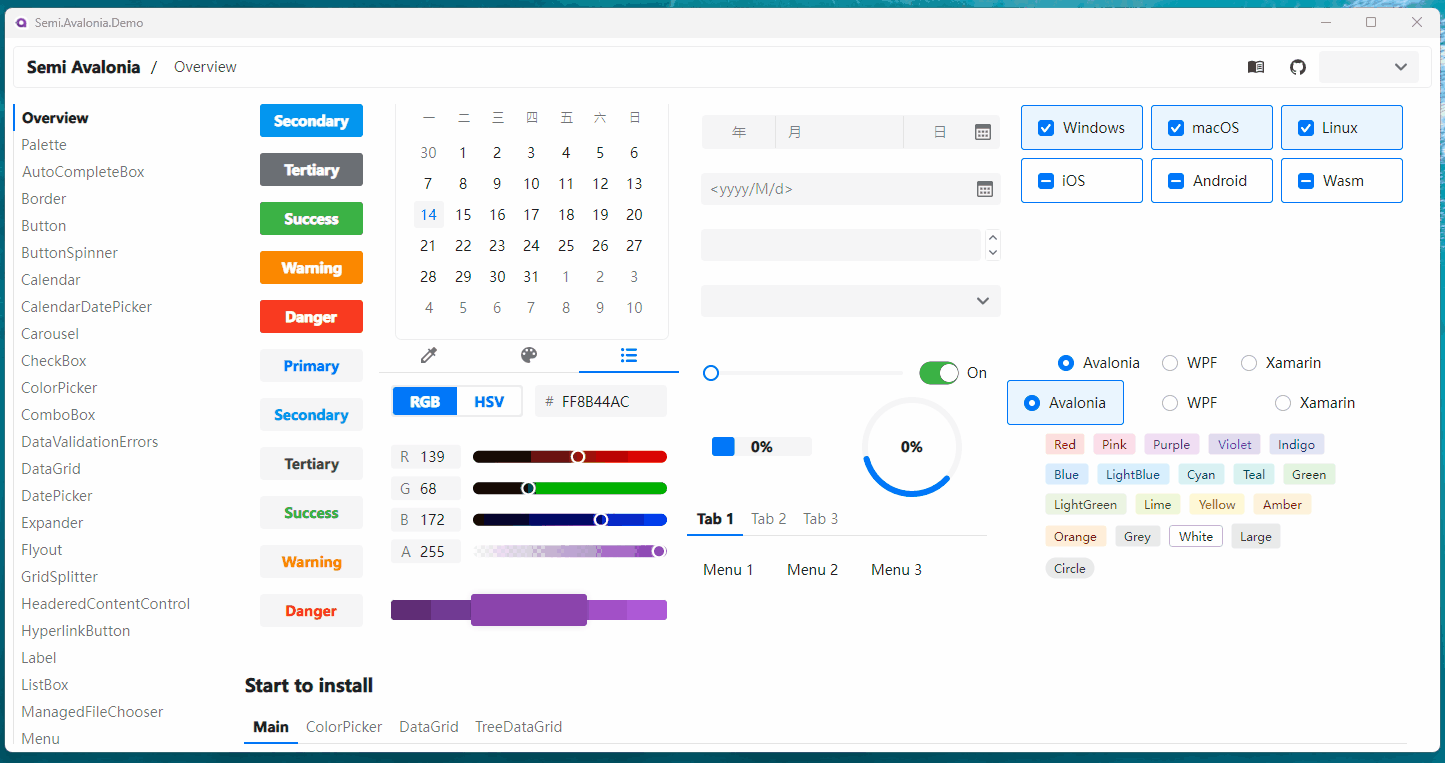Open the GitHub repository icon
Screen dimensions: 1445x763
click(1297, 67)
